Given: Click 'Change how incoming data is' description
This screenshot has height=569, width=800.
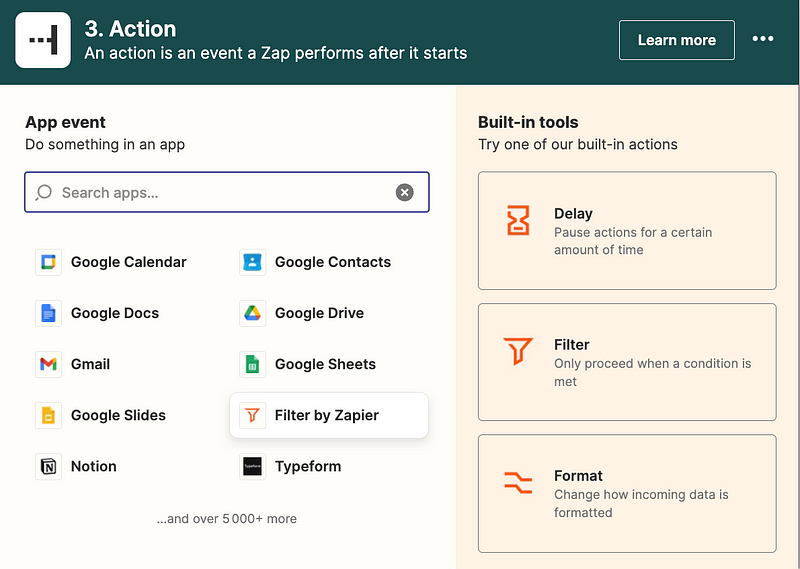Looking at the screenshot, I should point(641,503).
